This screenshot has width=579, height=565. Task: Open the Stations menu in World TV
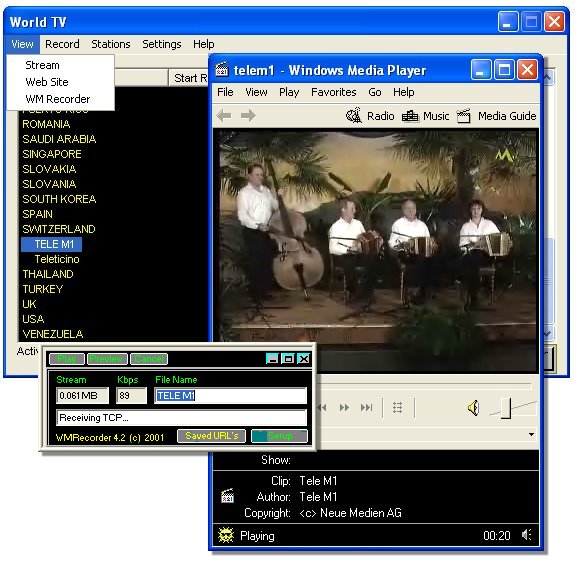coord(111,44)
